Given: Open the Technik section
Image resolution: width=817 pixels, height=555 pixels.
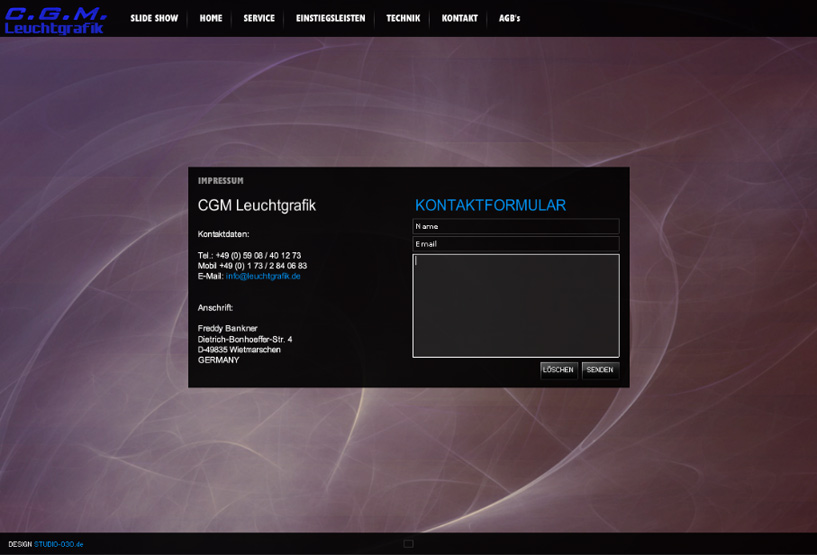Looking at the screenshot, I should point(403,18).
